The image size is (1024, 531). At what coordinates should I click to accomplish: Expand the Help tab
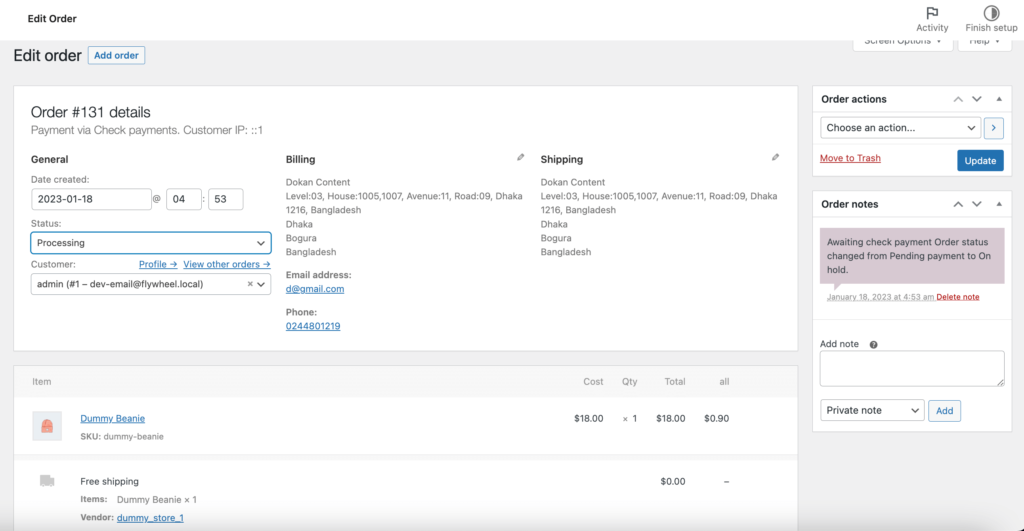click(x=984, y=42)
